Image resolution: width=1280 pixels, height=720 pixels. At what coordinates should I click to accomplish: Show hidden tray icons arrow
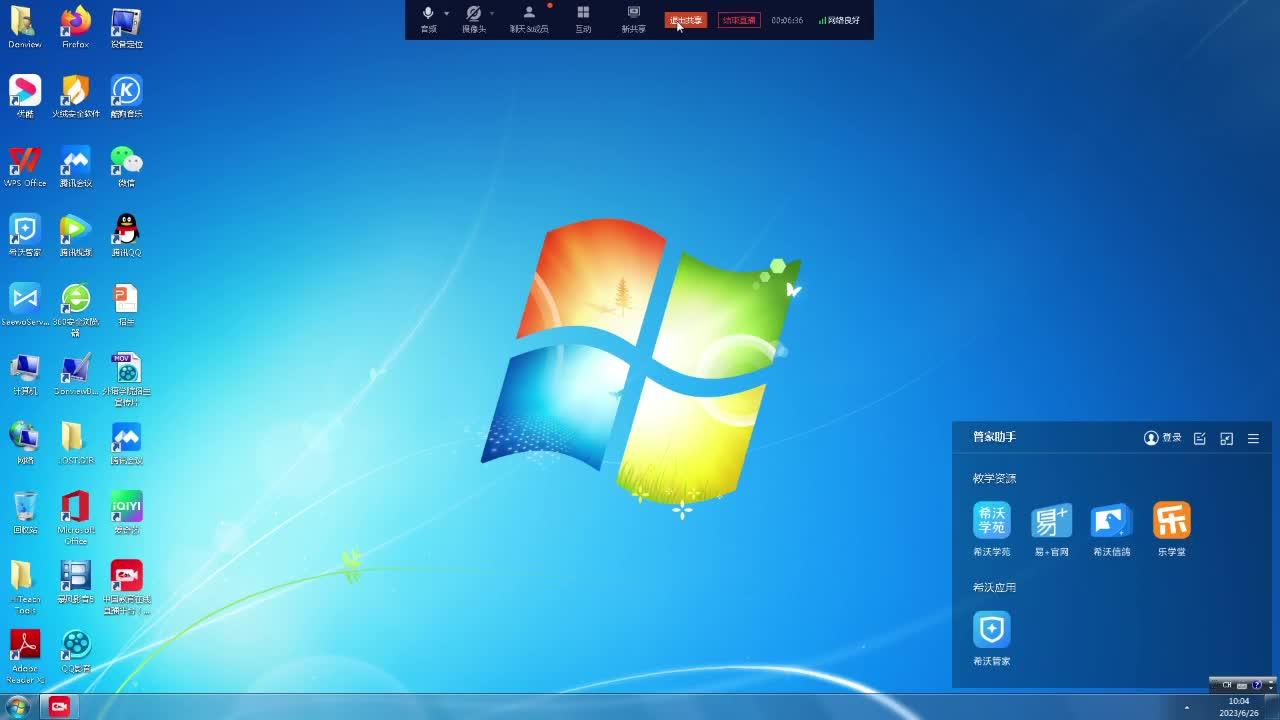click(x=1187, y=707)
